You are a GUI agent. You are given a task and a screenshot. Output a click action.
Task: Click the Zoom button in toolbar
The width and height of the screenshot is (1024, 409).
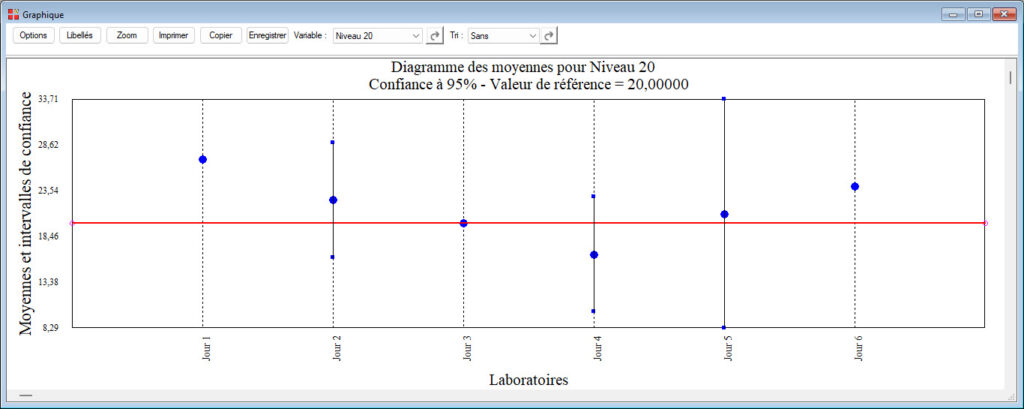click(127, 35)
